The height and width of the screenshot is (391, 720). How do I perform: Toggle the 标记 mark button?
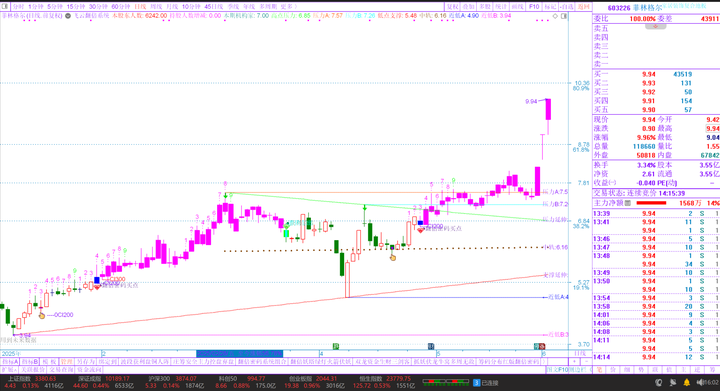(550, 6)
